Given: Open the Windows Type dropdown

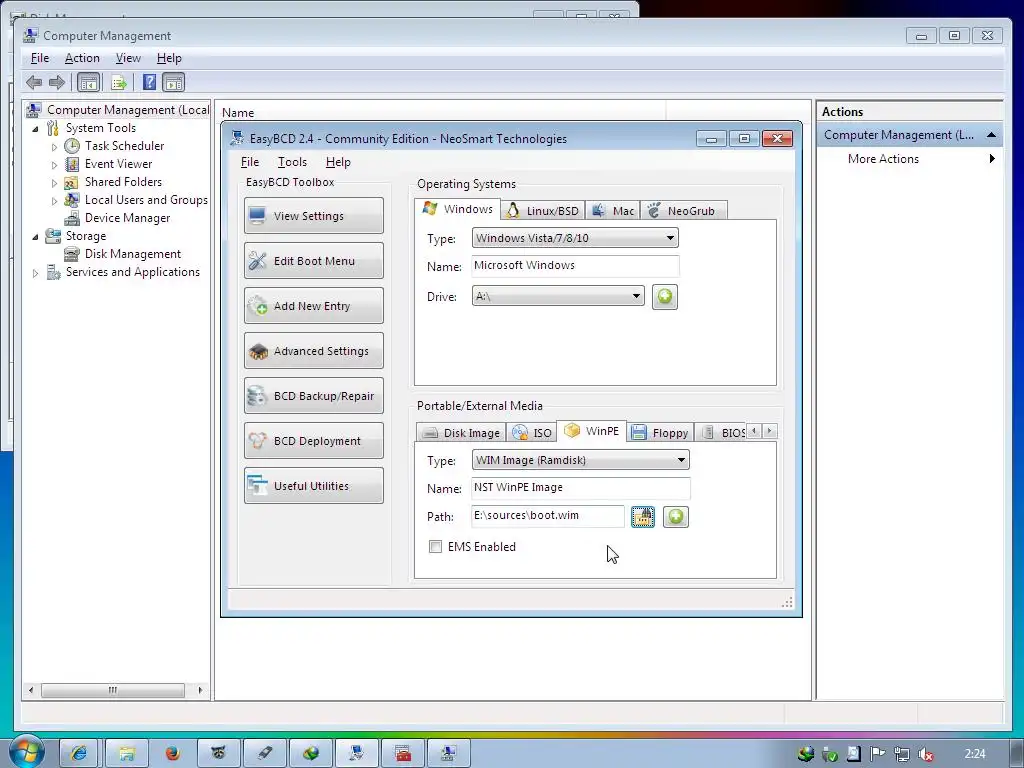Looking at the screenshot, I should point(575,238).
